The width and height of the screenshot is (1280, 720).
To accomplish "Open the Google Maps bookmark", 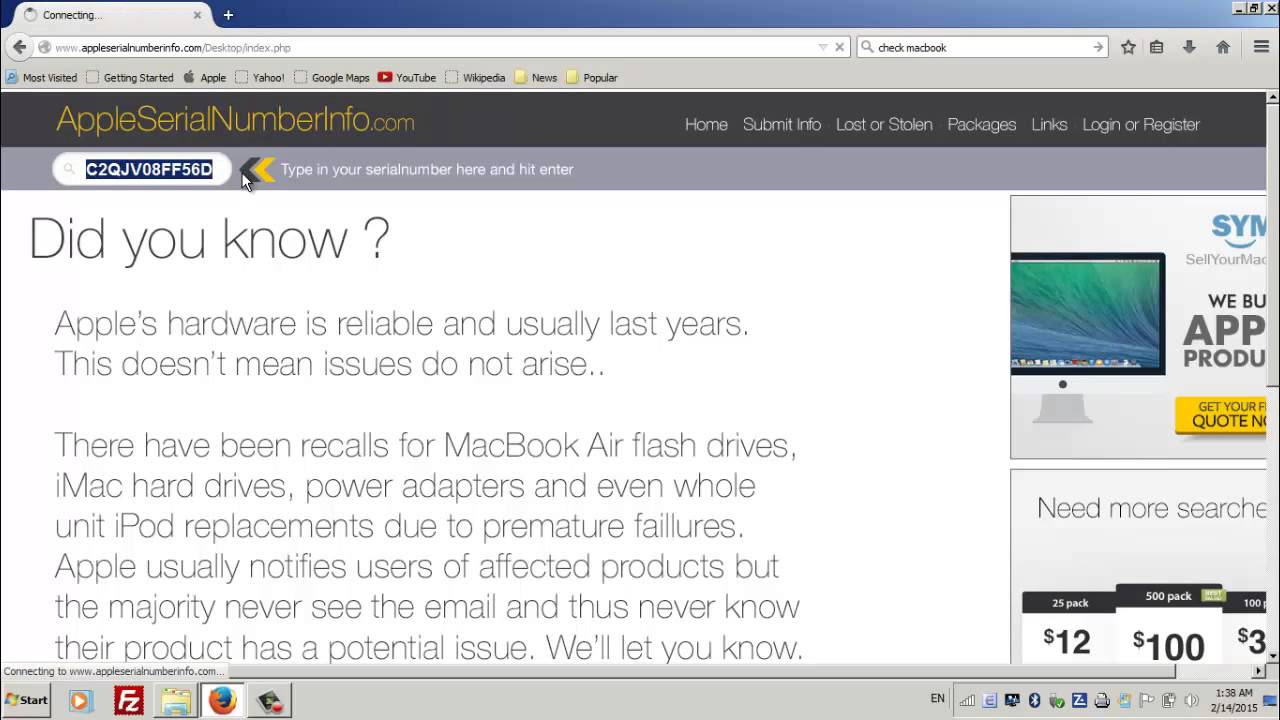I will (x=332, y=77).
